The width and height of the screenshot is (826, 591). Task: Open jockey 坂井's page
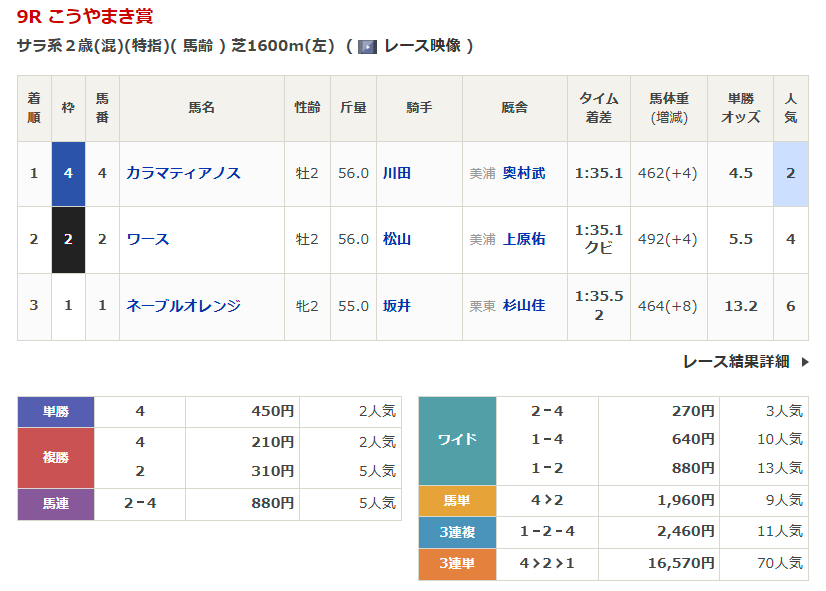click(x=397, y=305)
